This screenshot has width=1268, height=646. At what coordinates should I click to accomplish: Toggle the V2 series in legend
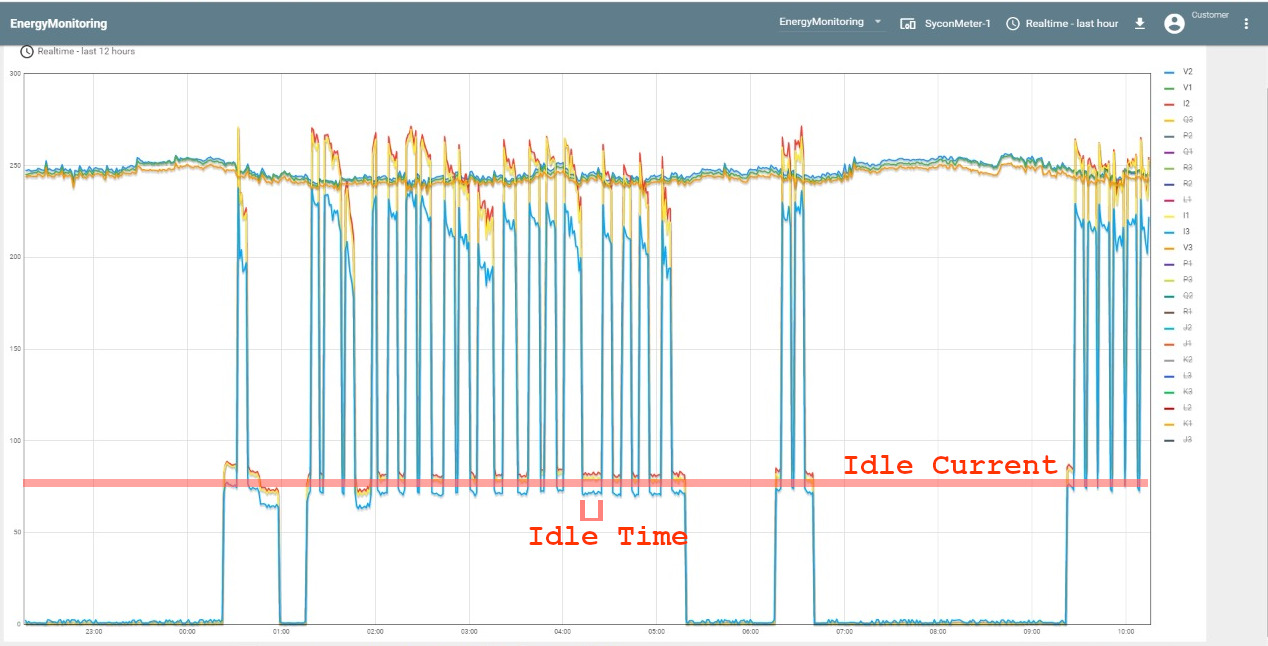coord(1187,72)
